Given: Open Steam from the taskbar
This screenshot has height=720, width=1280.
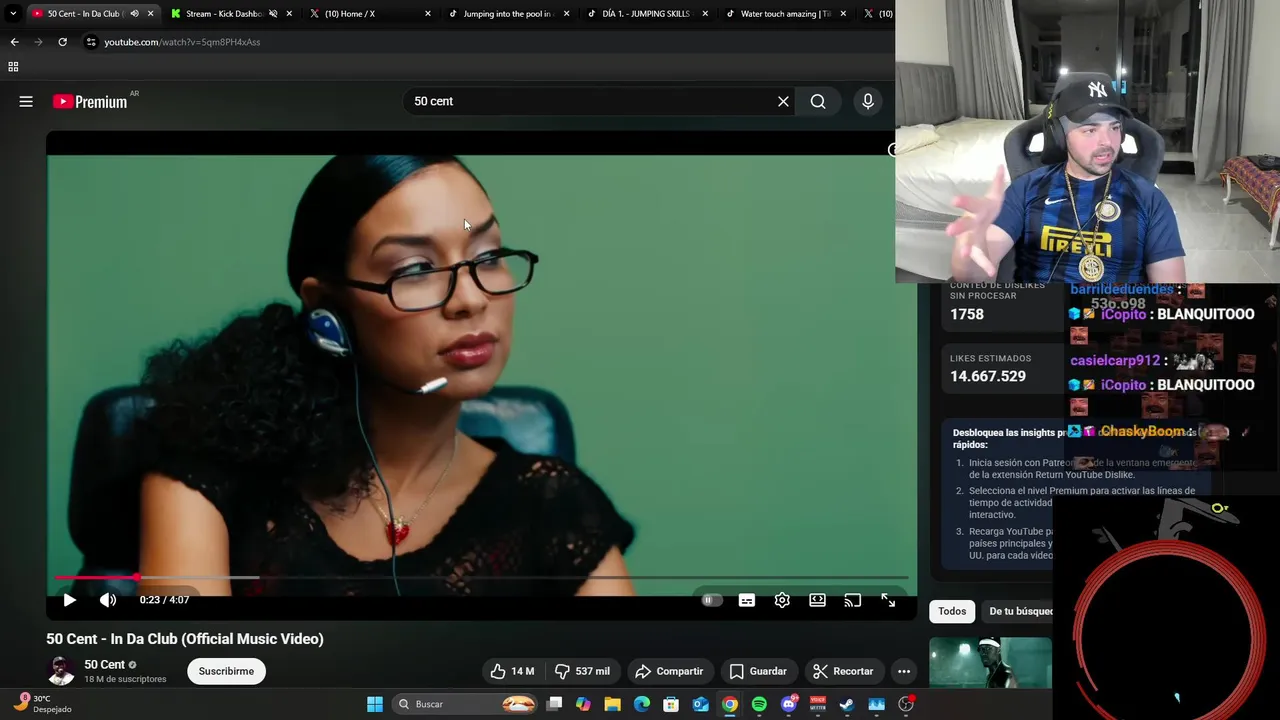Looking at the screenshot, I should click(847, 704).
